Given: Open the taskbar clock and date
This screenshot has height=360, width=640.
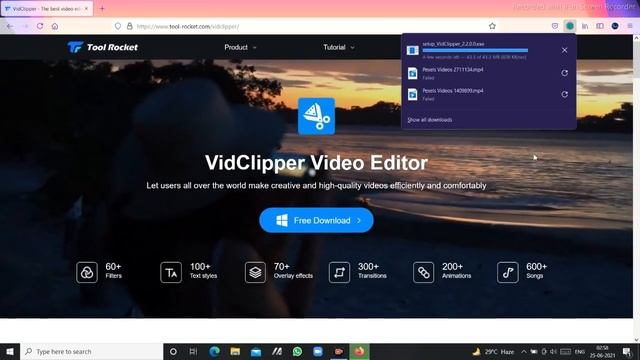Looking at the screenshot, I should click(602, 351).
